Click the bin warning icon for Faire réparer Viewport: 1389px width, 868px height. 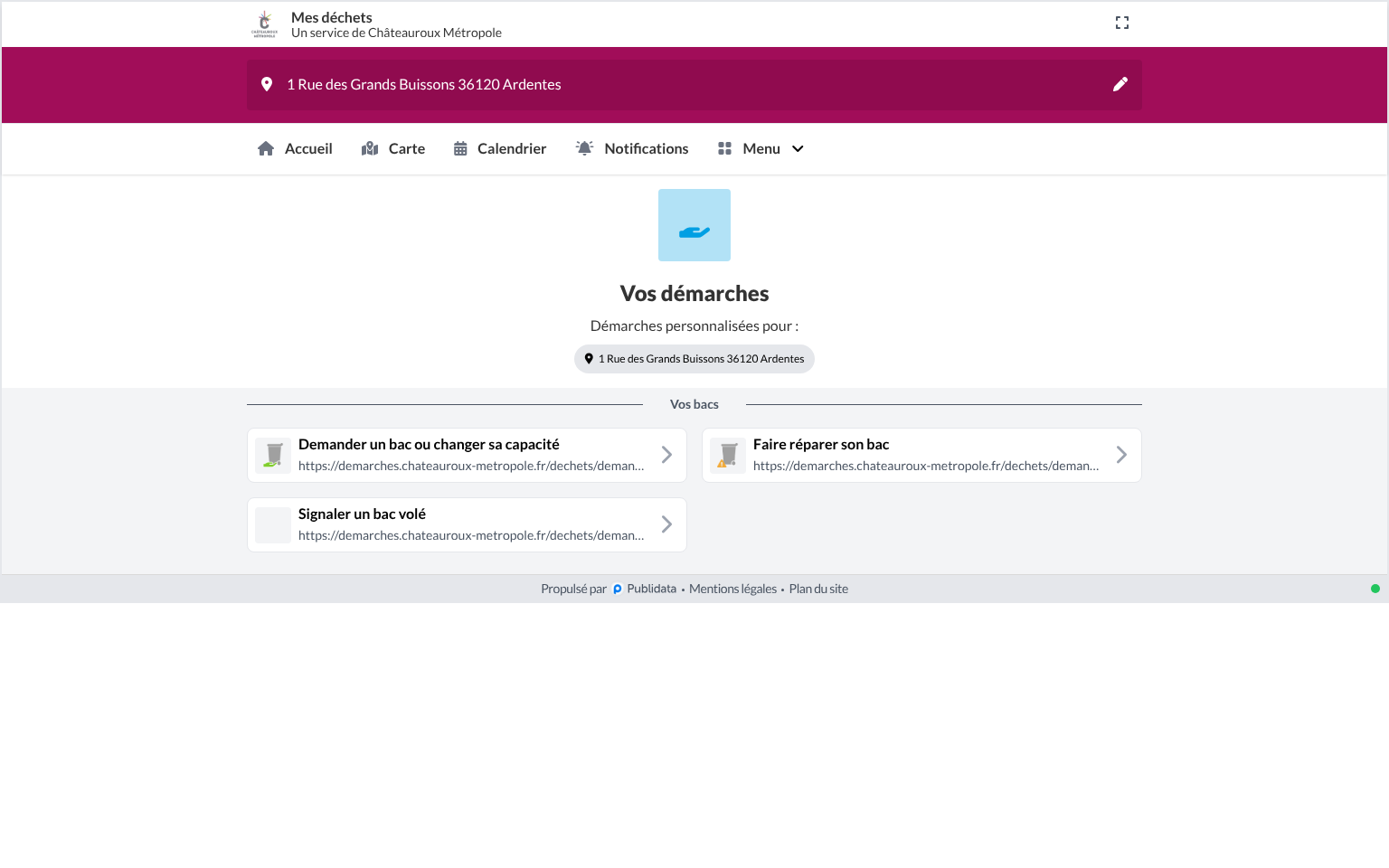pos(728,455)
